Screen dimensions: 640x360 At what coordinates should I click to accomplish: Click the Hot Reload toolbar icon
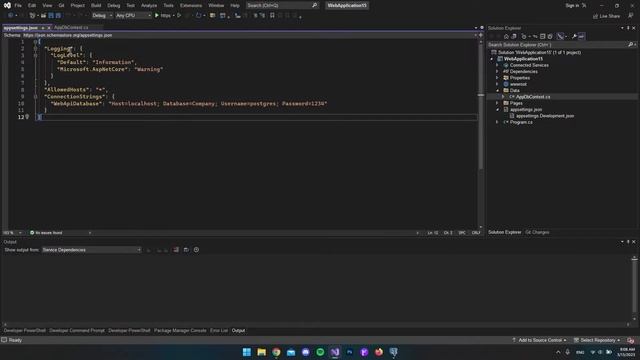pyautogui.click(x=198, y=16)
